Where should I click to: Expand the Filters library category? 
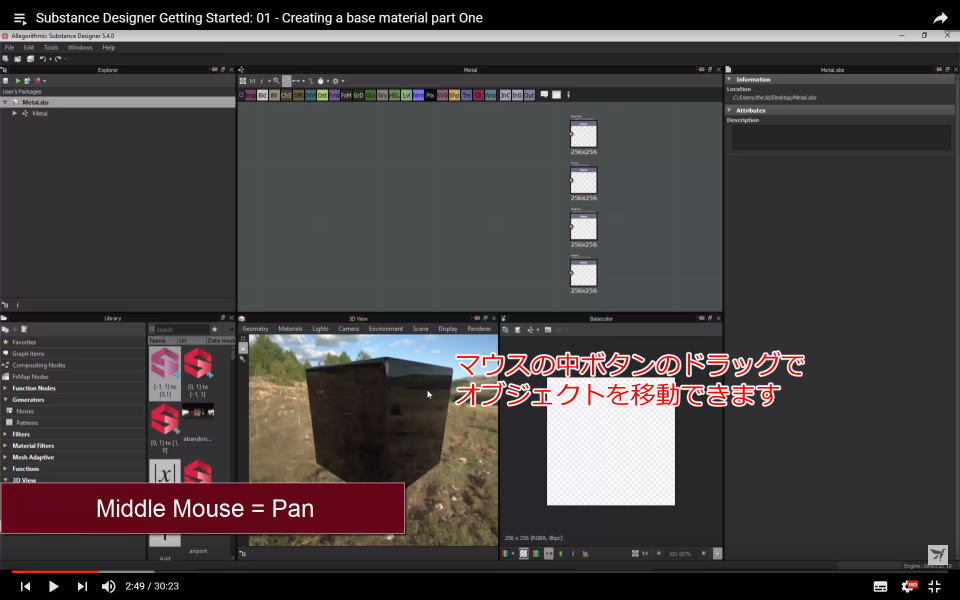(x=6, y=434)
